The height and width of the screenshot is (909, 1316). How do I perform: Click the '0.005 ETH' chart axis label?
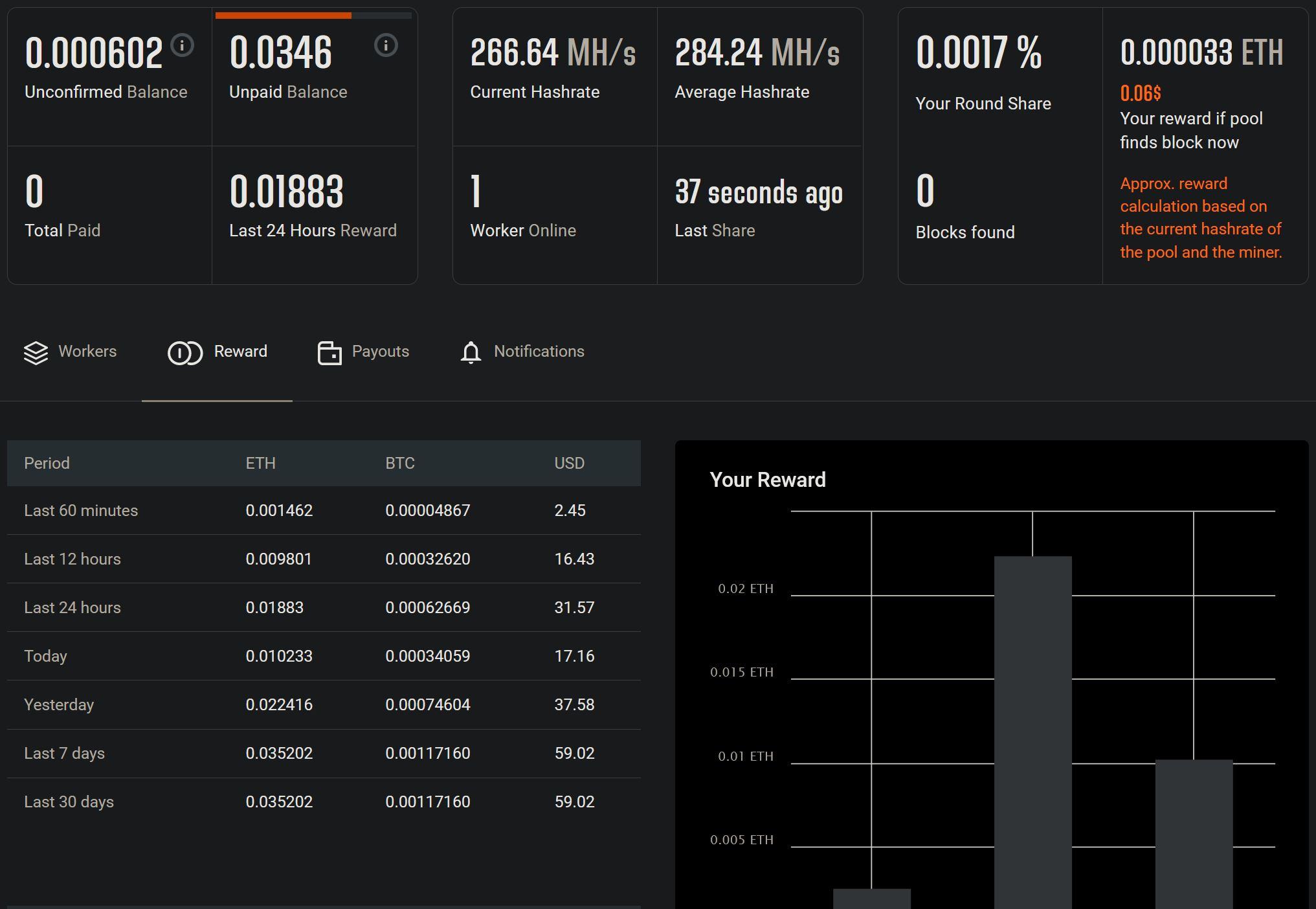pyautogui.click(x=742, y=840)
